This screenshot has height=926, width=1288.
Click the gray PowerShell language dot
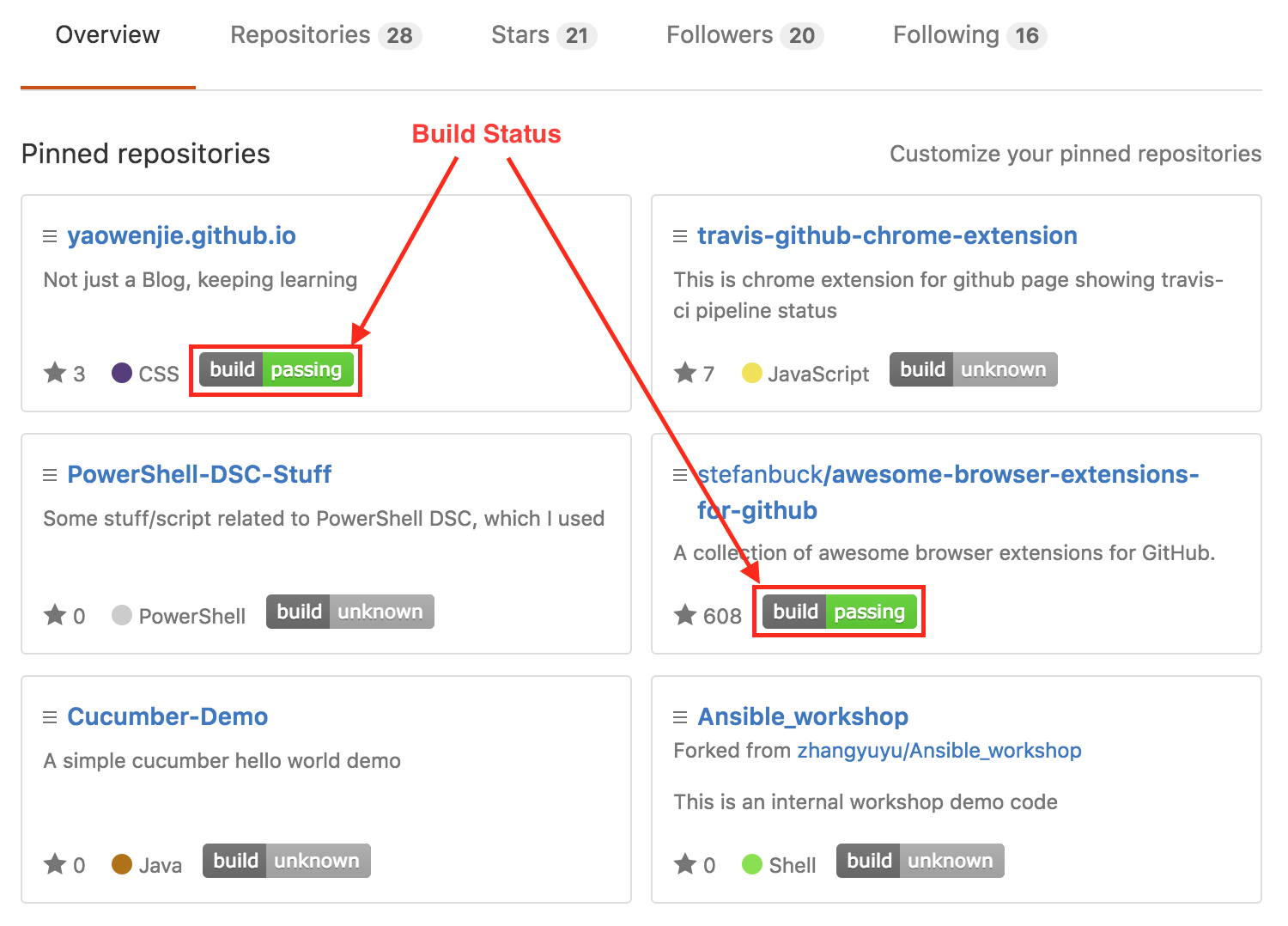122,615
